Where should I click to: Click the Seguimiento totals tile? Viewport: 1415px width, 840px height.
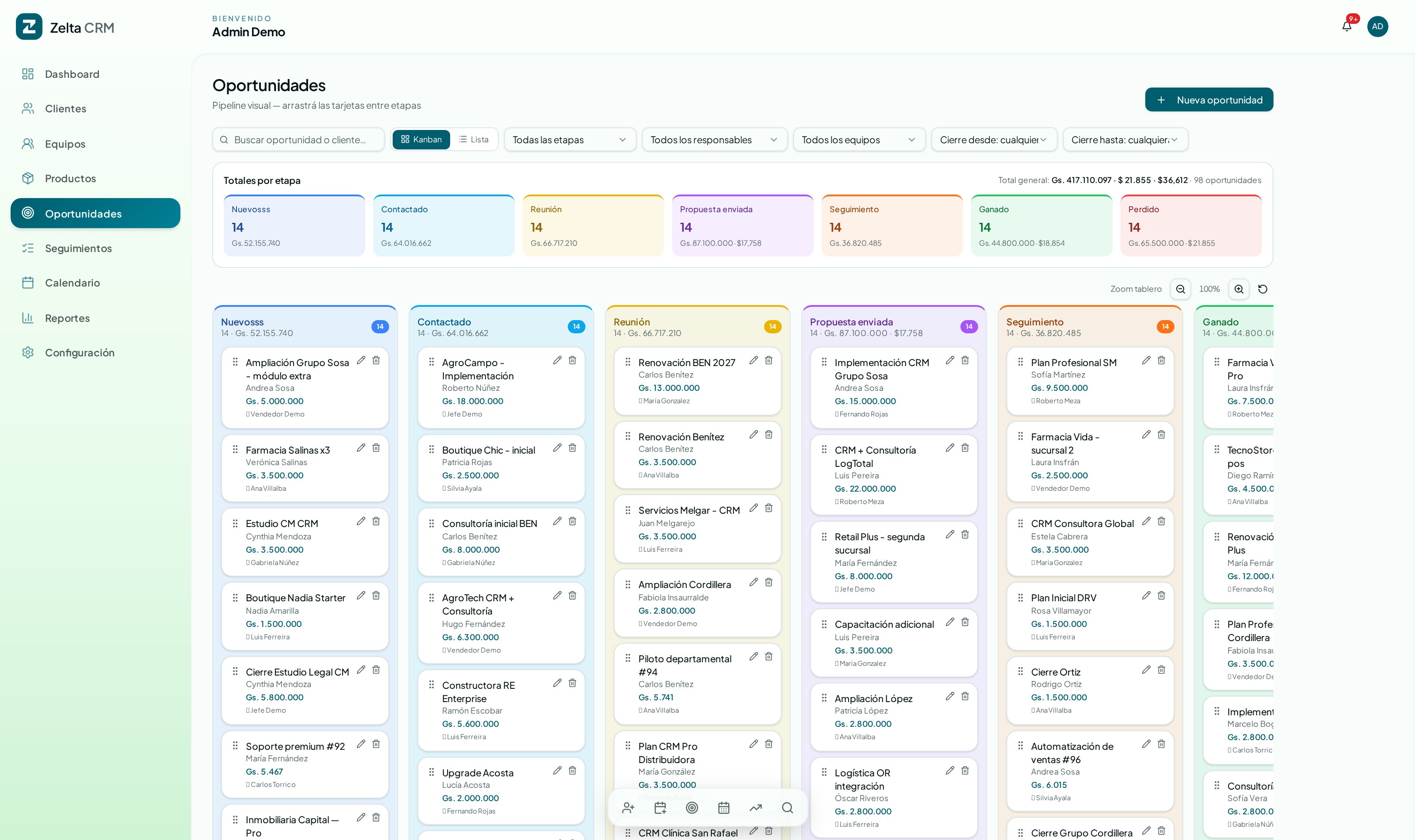tap(892, 225)
